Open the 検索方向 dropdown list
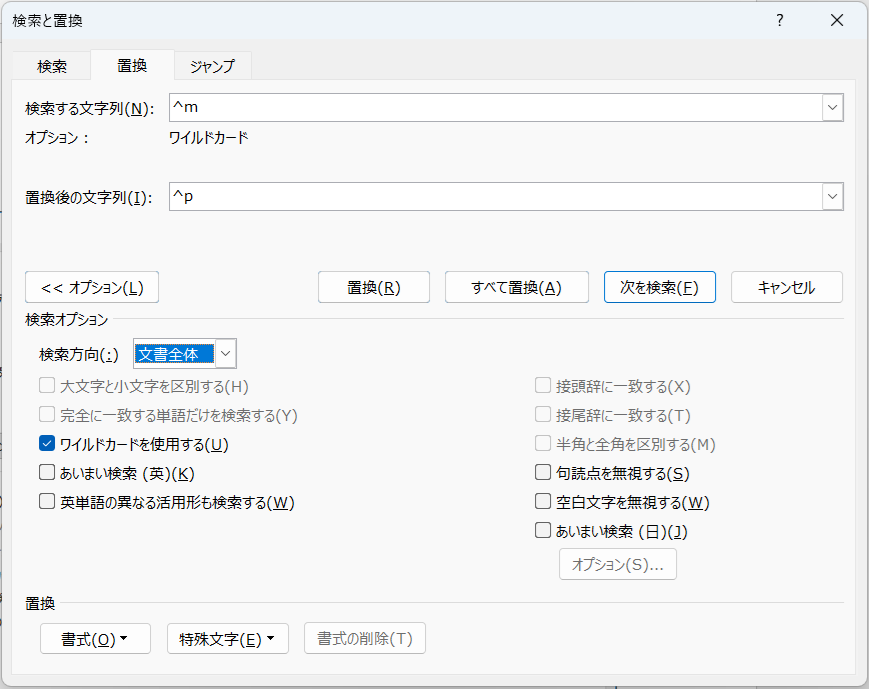The image size is (869, 689). pos(226,353)
